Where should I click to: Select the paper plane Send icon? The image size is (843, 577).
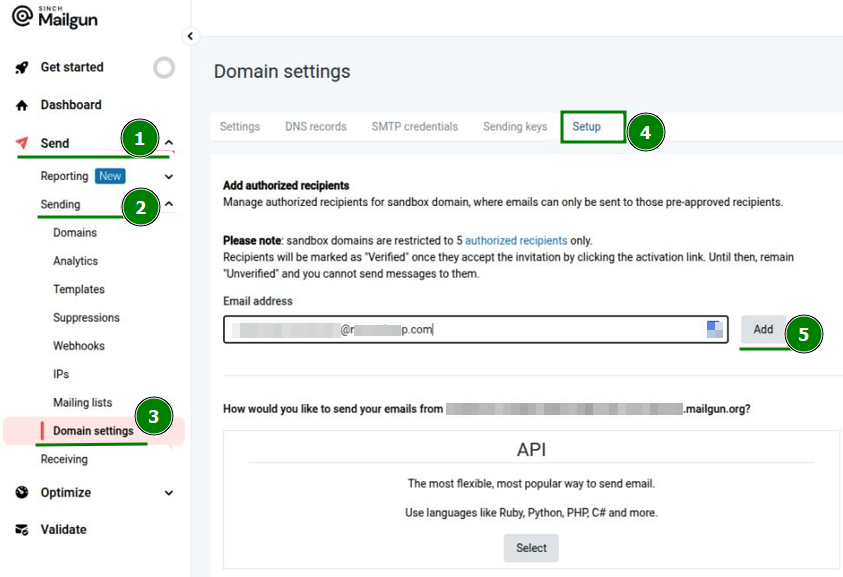[22, 142]
